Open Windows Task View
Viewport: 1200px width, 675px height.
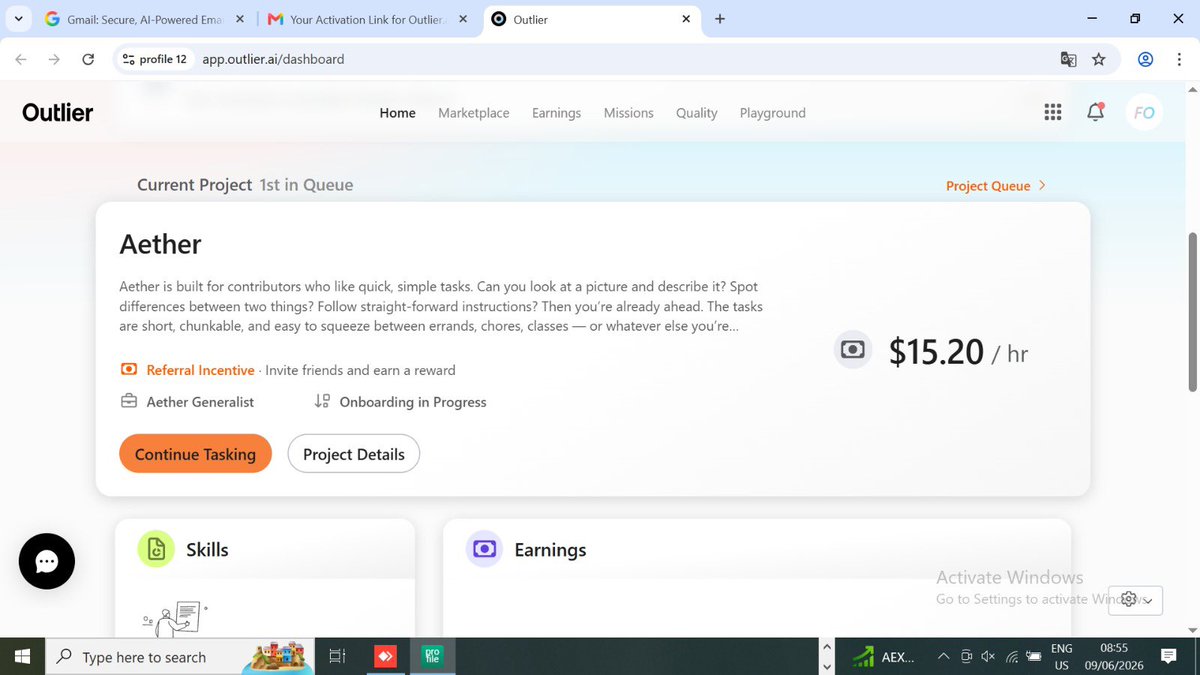point(338,657)
